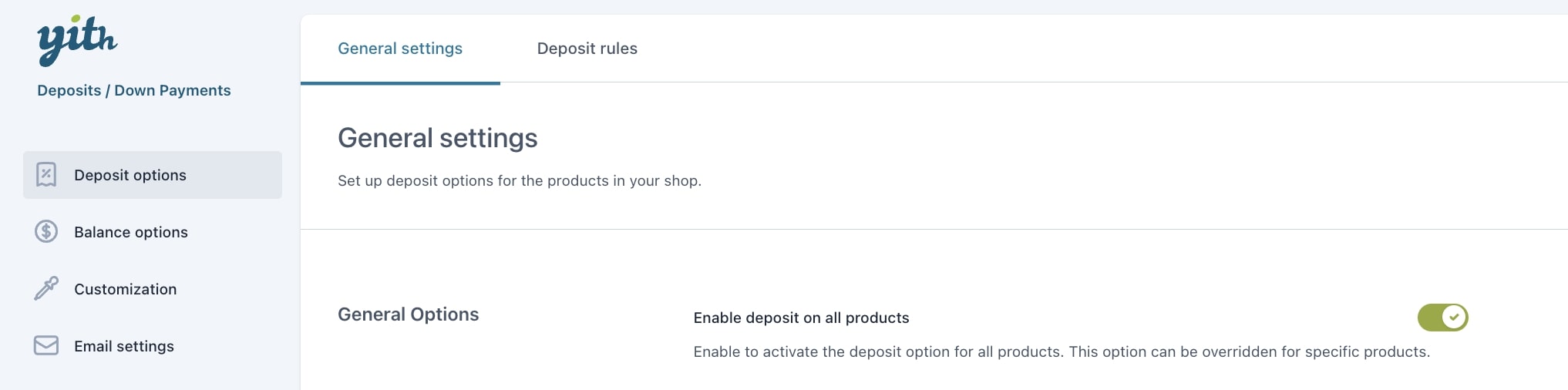
Task: Click the Deposit options receipt icon
Action: tap(46, 175)
